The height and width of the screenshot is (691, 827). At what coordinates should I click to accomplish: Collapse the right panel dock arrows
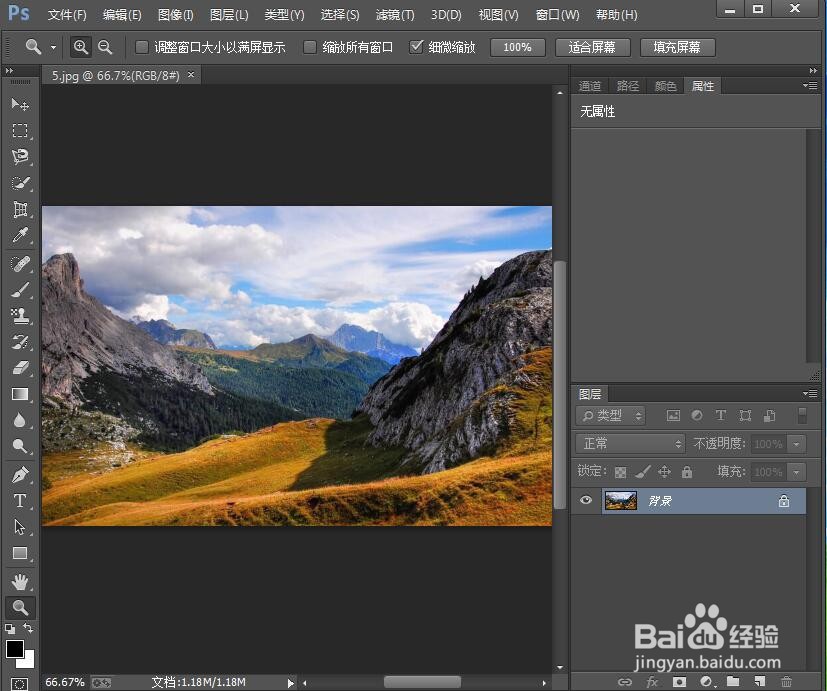(813, 71)
